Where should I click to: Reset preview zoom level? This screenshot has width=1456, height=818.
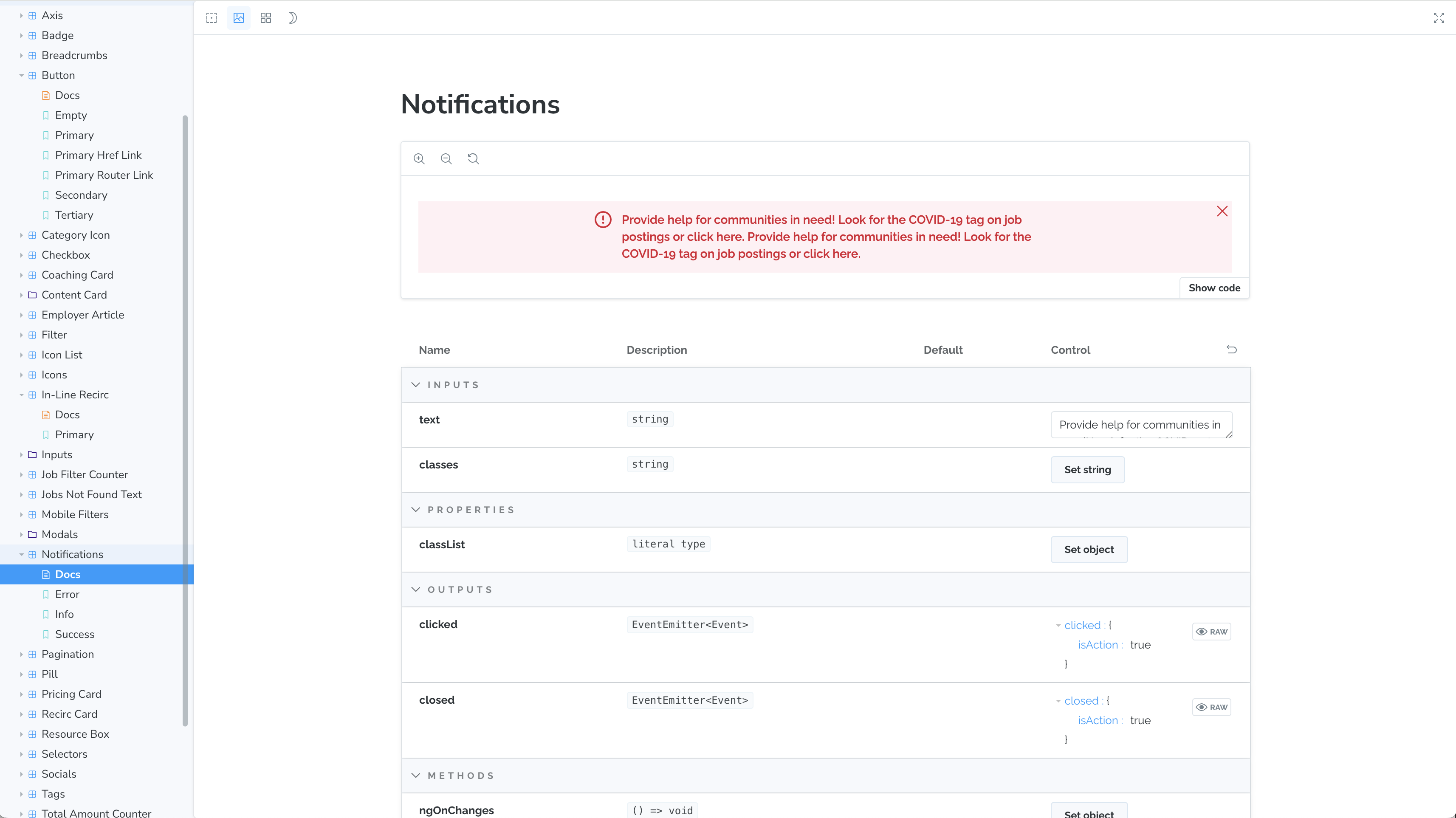coord(473,159)
